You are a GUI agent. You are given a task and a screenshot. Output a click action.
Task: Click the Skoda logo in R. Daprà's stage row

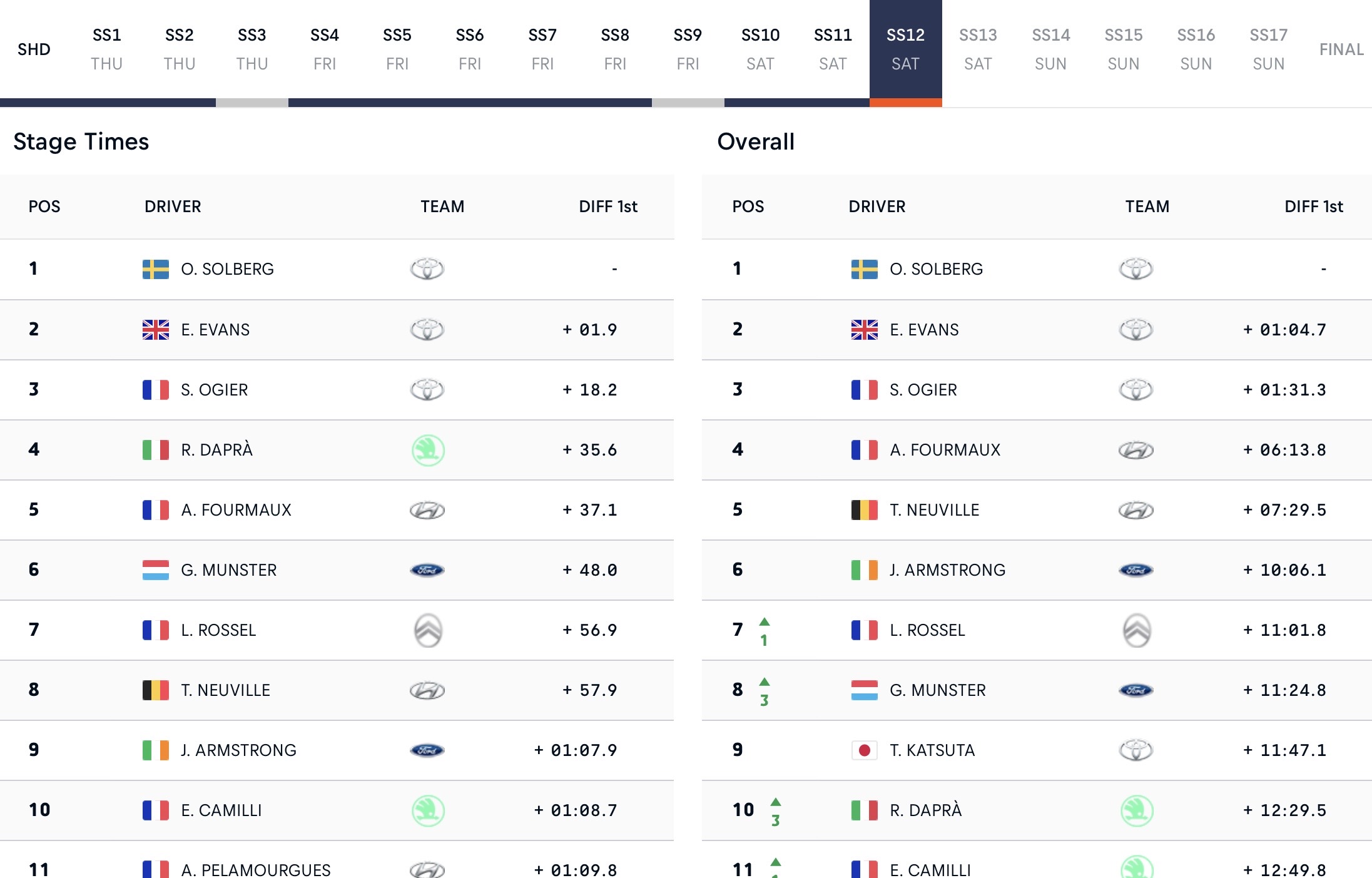(x=428, y=450)
